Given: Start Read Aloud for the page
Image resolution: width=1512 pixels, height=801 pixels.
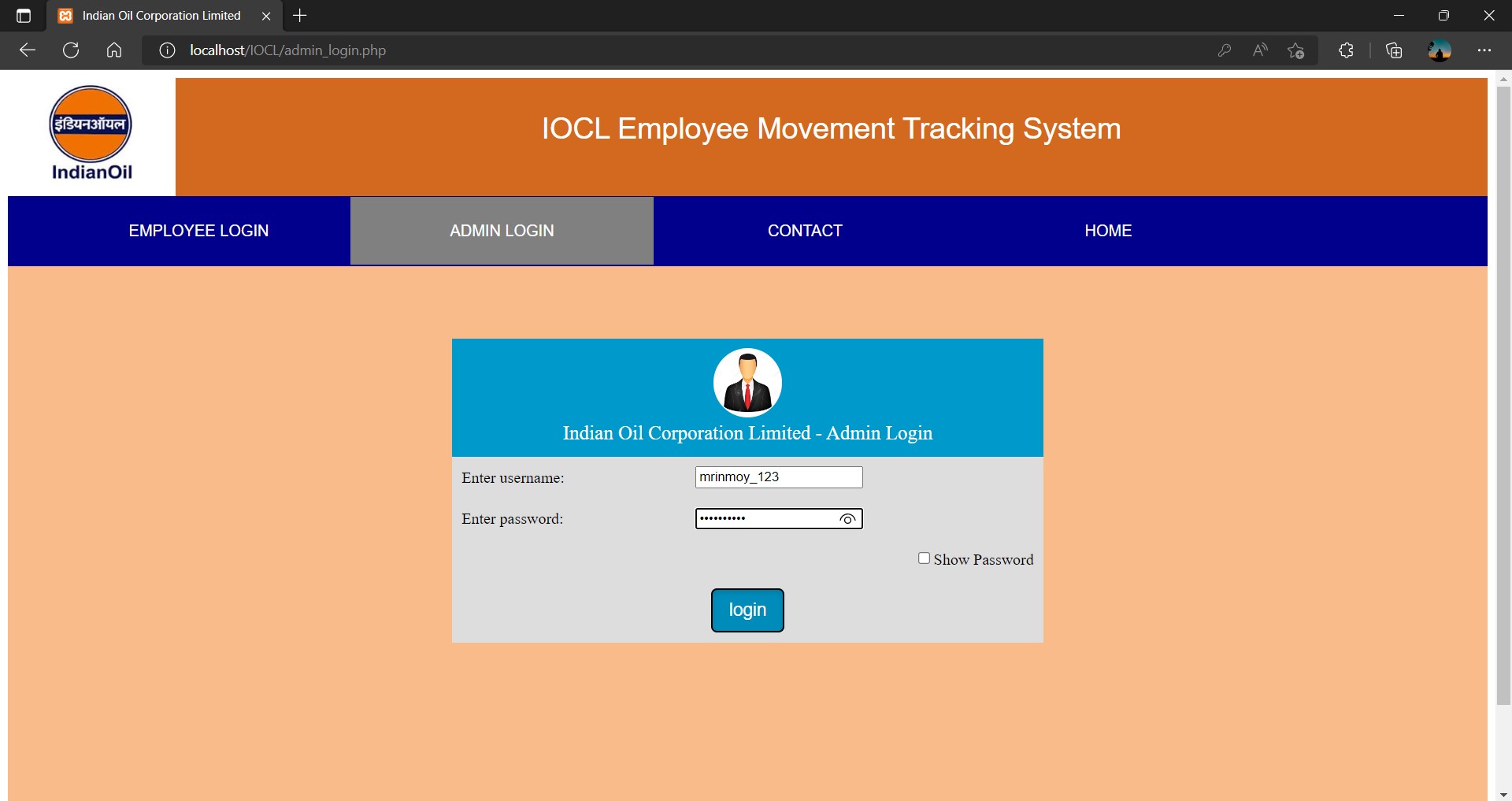Looking at the screenshot, I should pyautogui.click(x=1259, y=50).
